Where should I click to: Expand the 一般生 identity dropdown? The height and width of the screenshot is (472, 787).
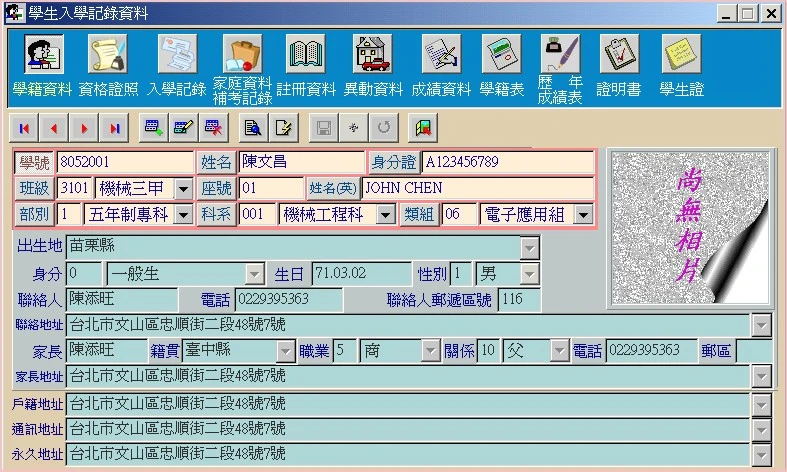click(254, 274)
